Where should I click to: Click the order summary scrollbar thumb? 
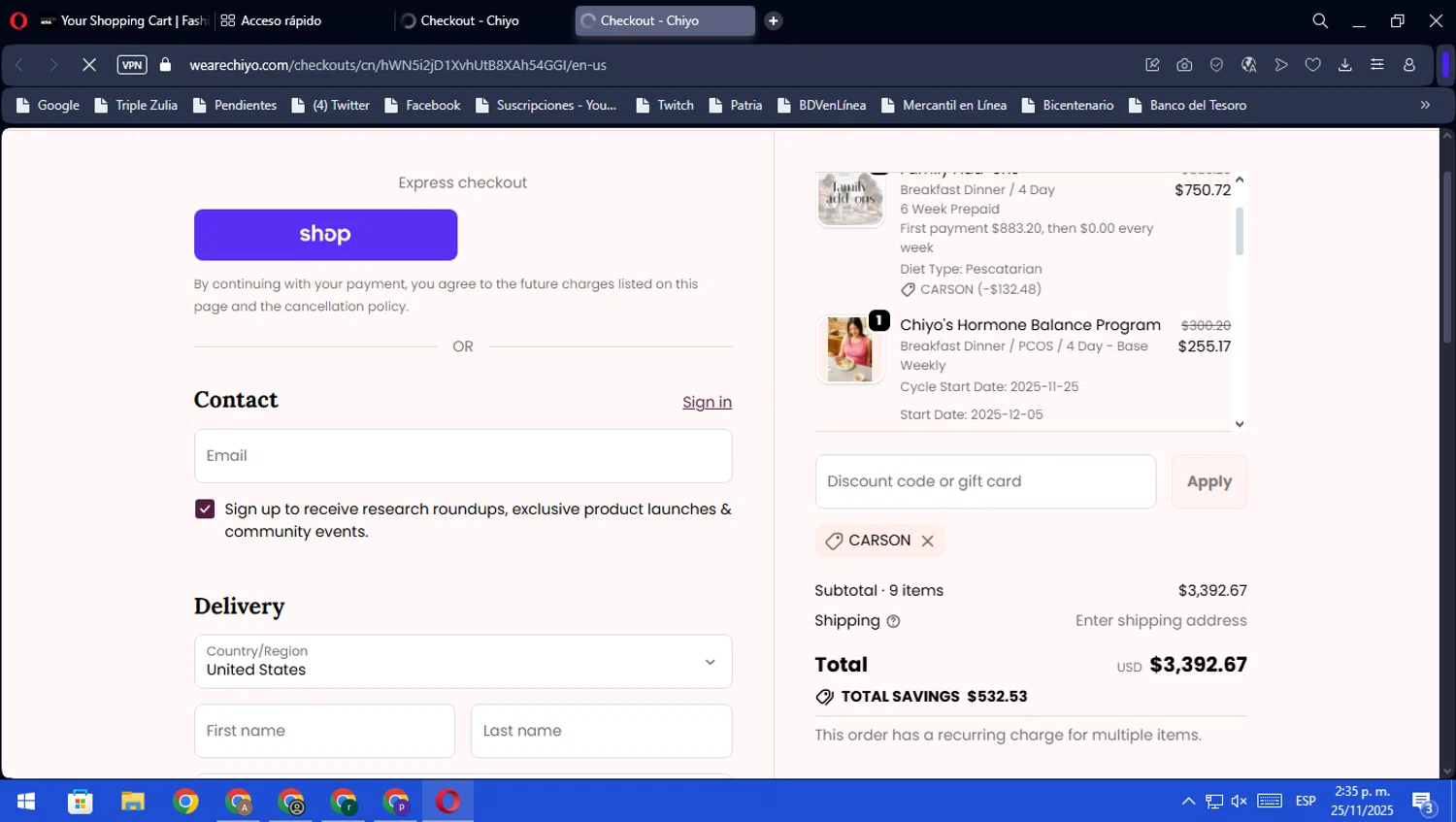tap(1240, 232)
